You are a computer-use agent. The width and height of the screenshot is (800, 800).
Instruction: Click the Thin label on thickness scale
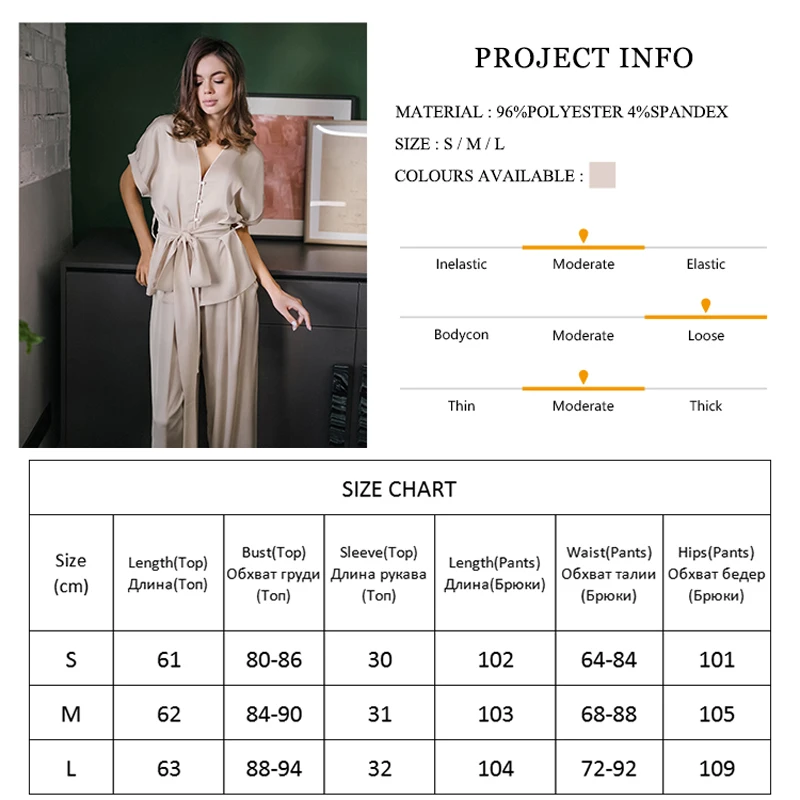pos(461,406)
